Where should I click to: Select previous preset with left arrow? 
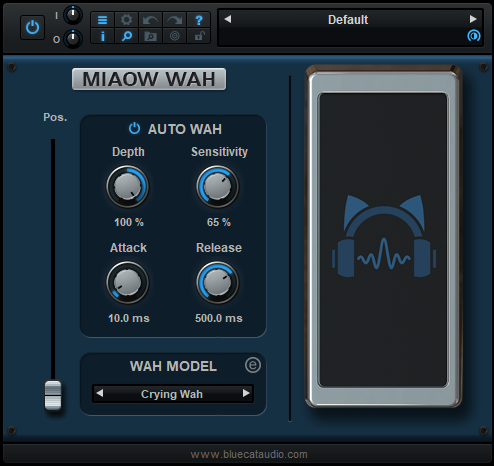228,19
